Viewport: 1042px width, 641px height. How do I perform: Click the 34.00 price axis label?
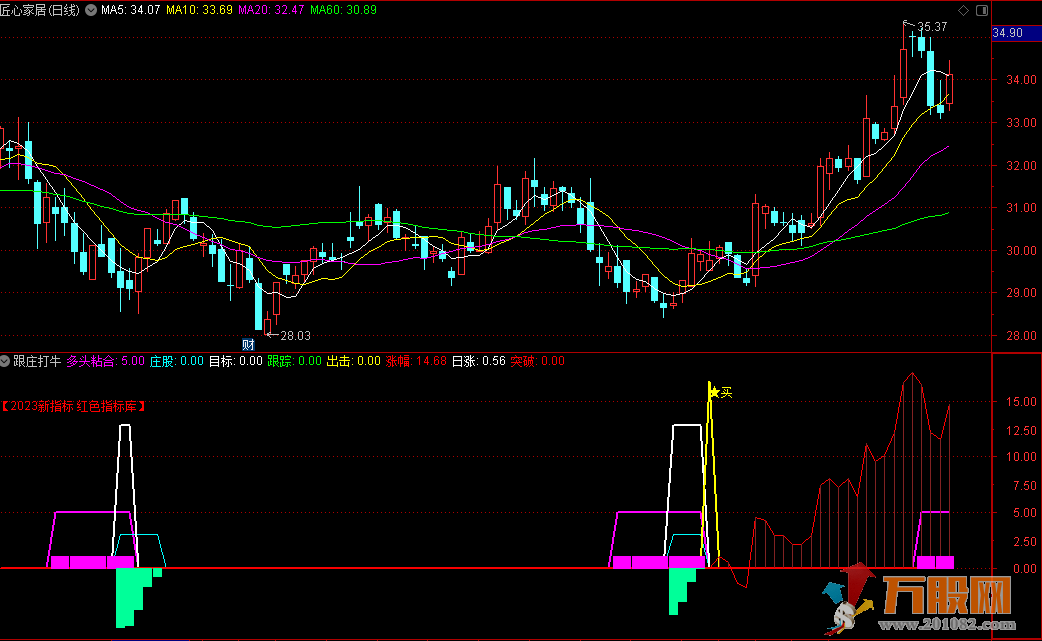coord(1021,80)
